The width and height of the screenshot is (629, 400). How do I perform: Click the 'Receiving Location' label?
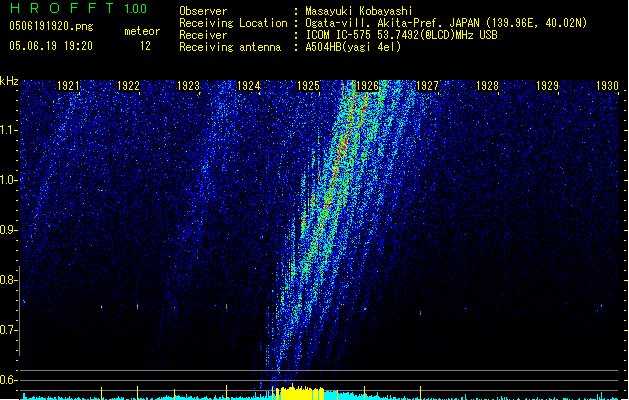point(233,23)
